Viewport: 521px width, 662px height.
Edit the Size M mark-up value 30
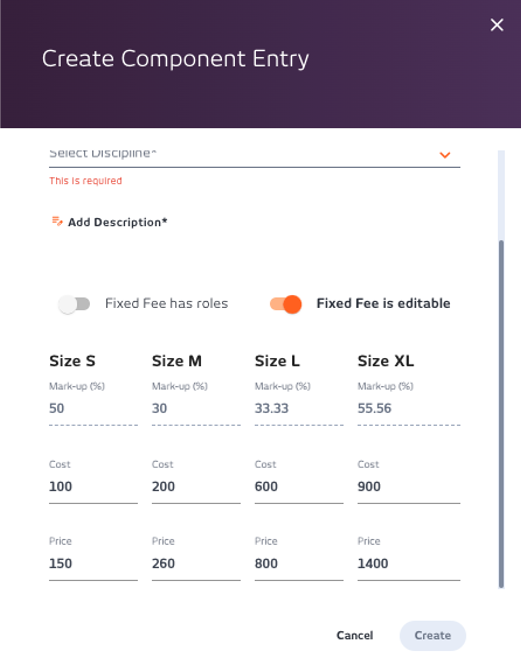[196, 408]
